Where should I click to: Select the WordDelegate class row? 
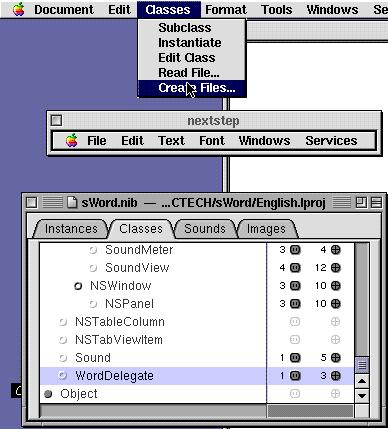197,376
